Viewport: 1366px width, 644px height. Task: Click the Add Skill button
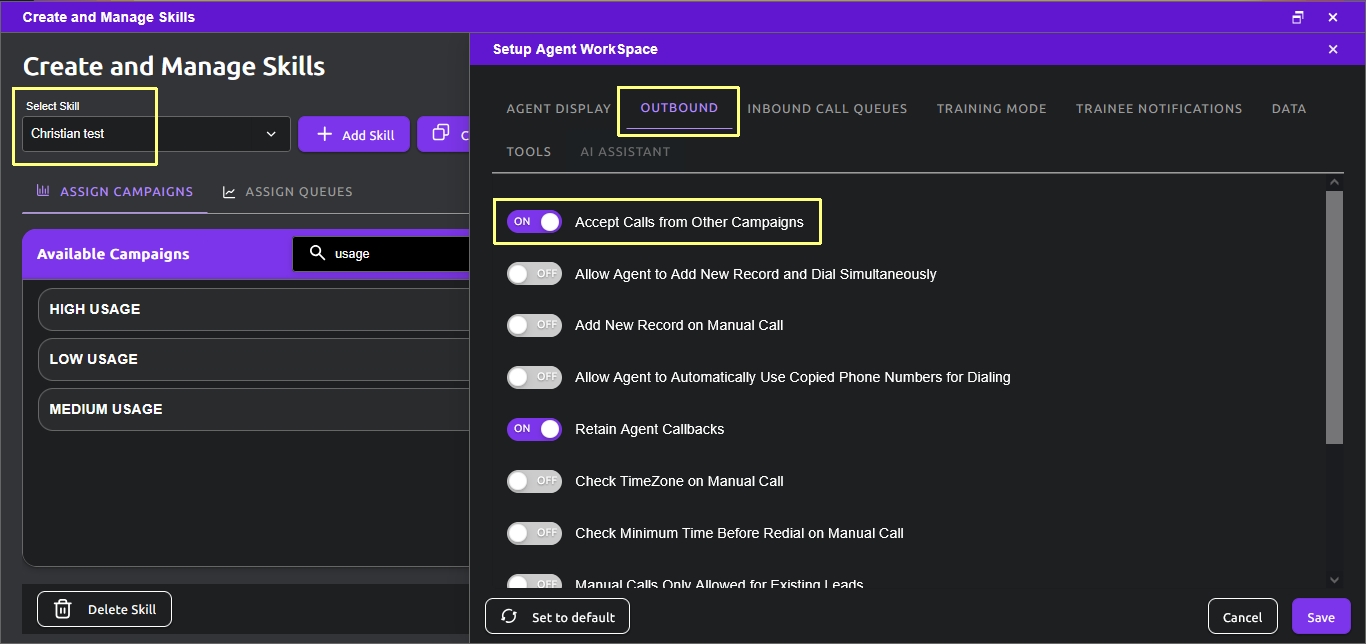[x=354, y=134]
